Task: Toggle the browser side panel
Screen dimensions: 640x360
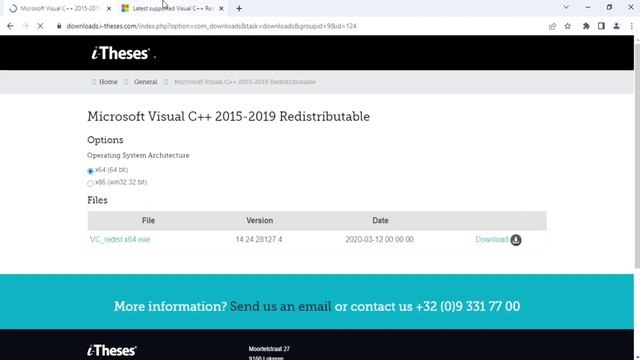Action: pos(601,26)
